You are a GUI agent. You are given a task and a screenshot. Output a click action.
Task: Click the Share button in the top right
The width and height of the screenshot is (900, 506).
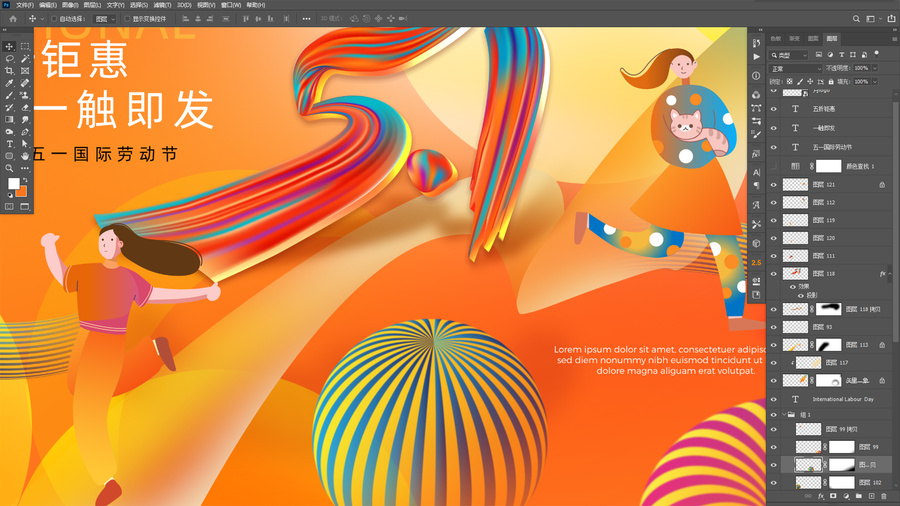[x=891, y=19]
